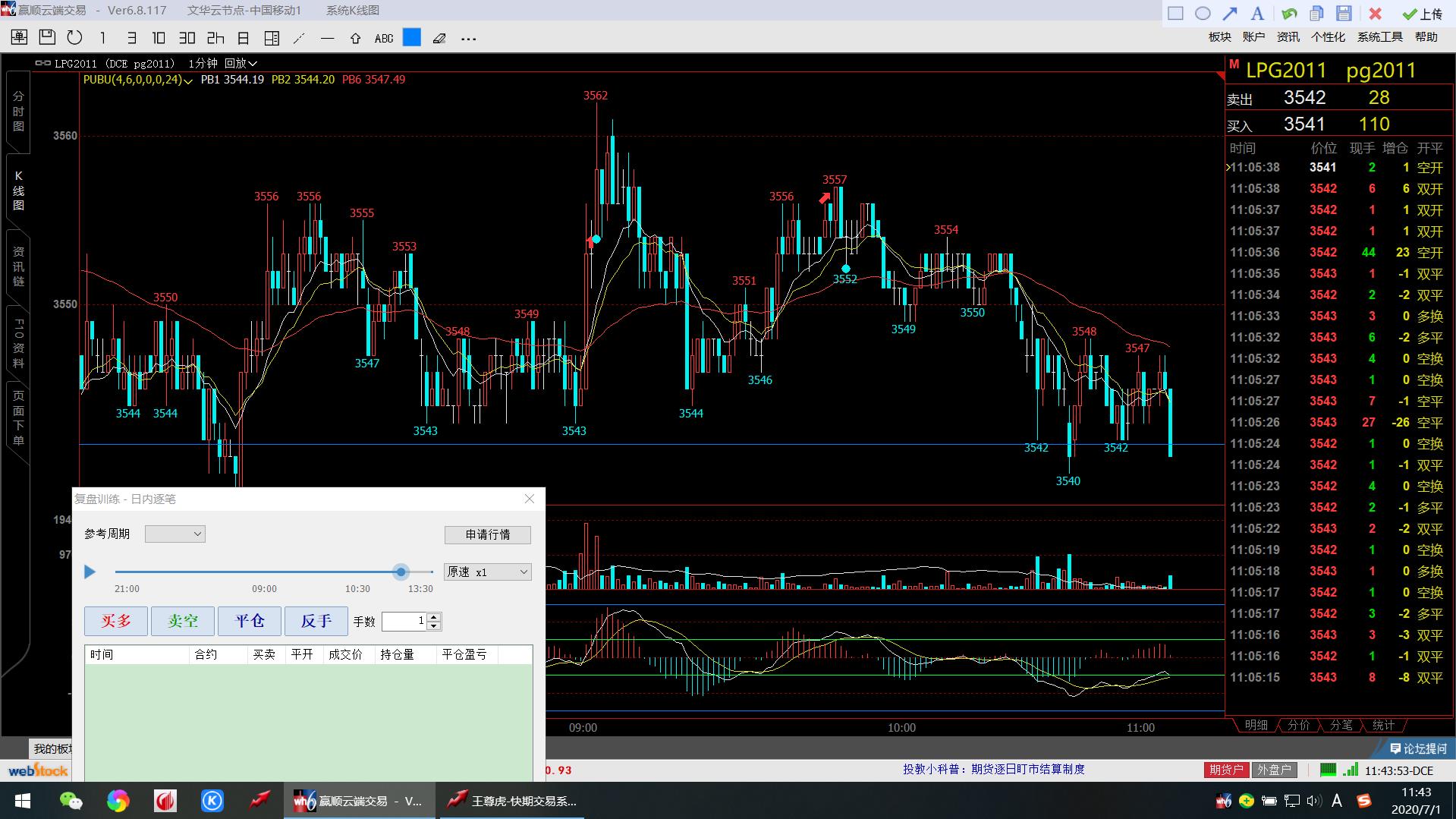The height and width of the screenshot is (819, 1456).
Task: Click the 卖空 sell short button
Action: (x=183, y=621)
